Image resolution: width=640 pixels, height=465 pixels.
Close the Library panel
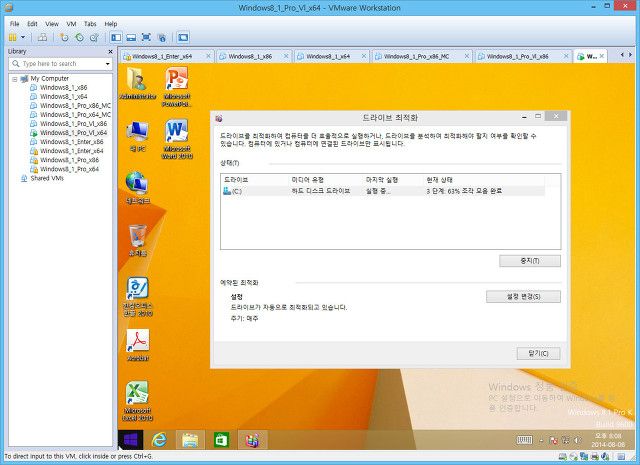point(110,51)
